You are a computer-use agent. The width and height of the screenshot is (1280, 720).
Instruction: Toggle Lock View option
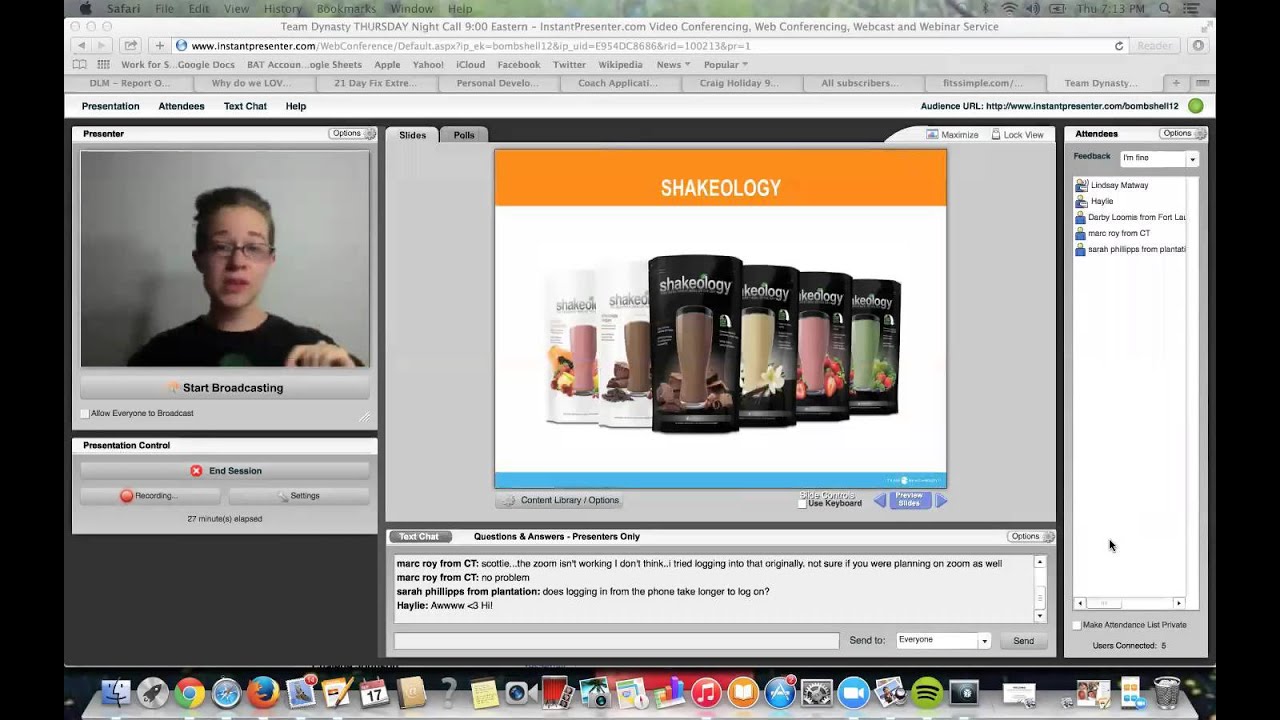[x=1017, y=134]
